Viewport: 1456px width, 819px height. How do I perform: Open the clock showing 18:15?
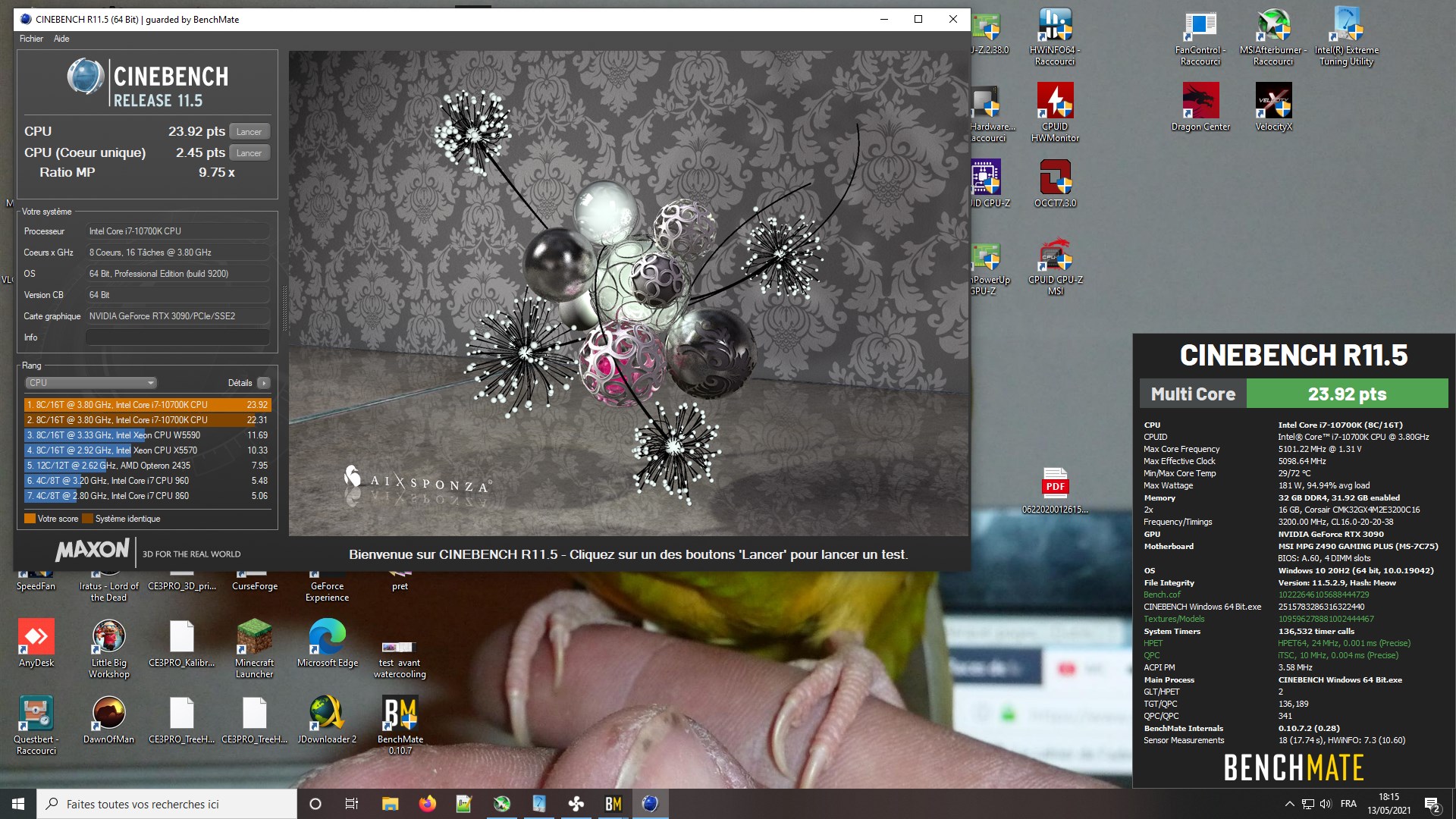coord(1389,804)
